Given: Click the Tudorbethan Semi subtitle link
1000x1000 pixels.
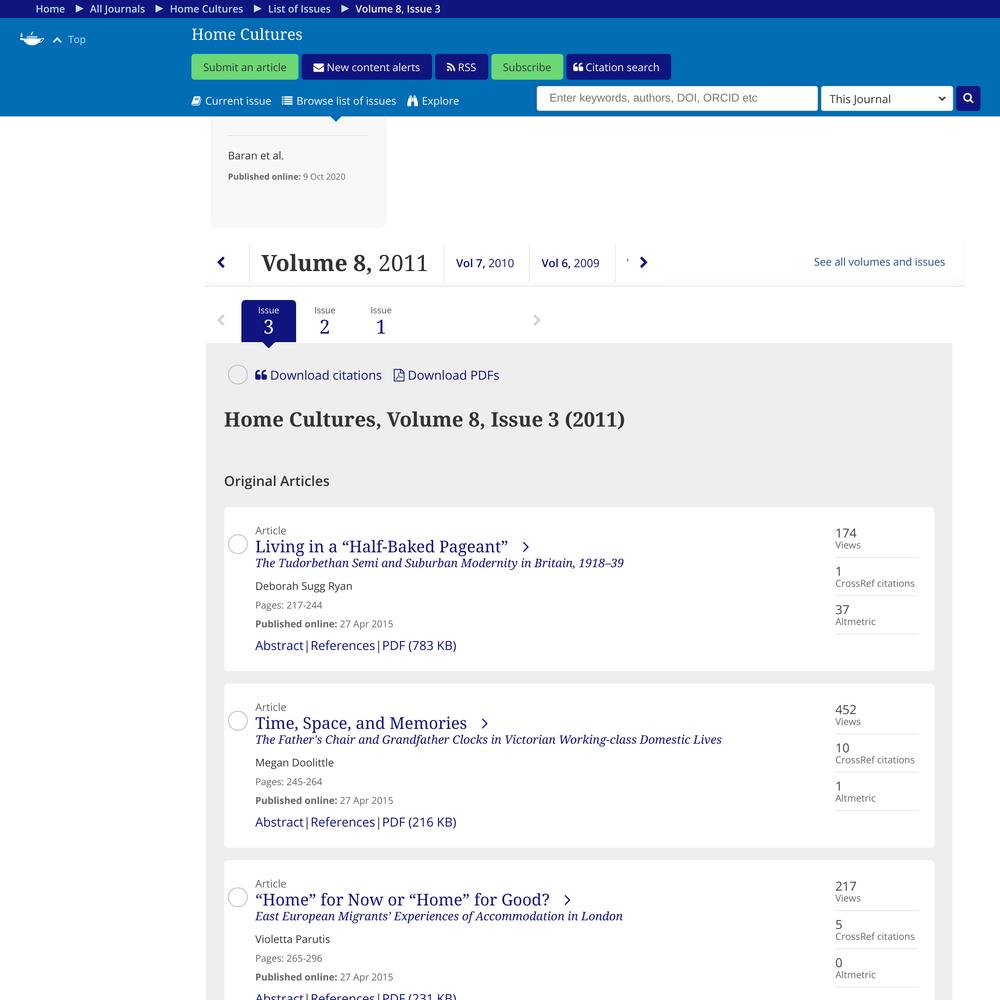Looking at the screenshot, I should (439, 563).
